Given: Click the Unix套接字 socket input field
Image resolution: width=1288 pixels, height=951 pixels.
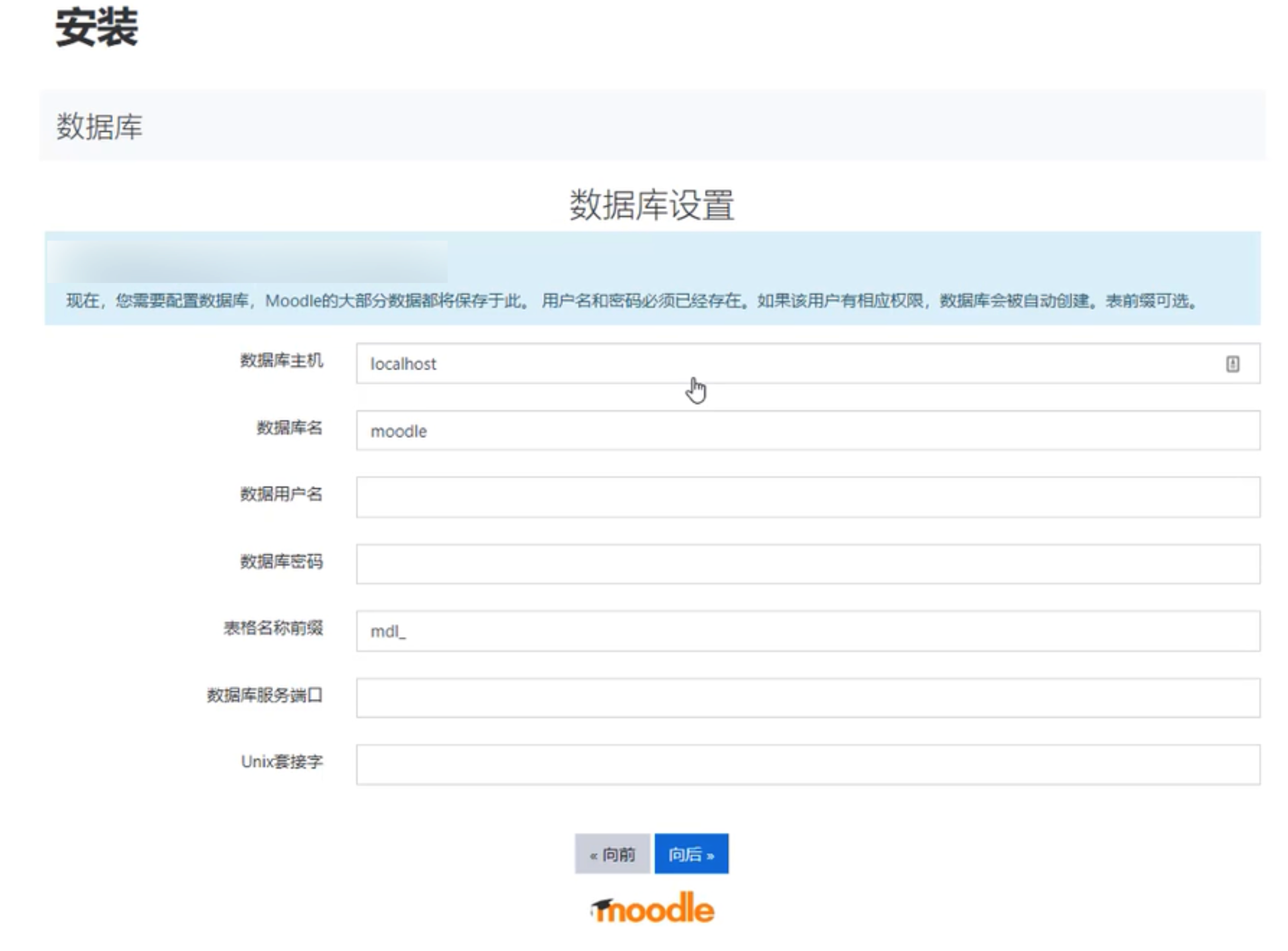Looking at the screenshot, I should click(x=807, y=764).
